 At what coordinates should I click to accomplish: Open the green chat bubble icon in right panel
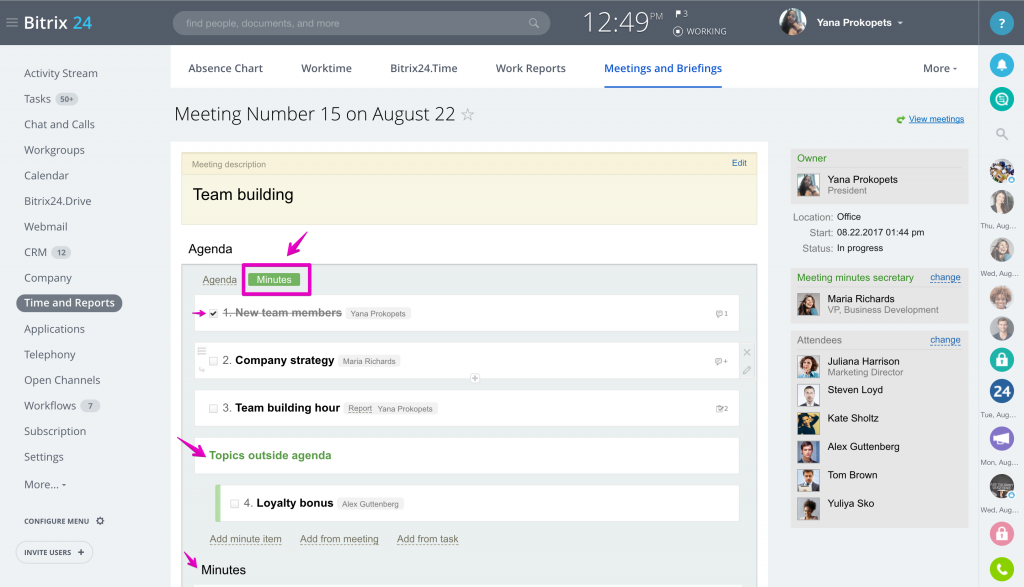(x=1001, y=99)
